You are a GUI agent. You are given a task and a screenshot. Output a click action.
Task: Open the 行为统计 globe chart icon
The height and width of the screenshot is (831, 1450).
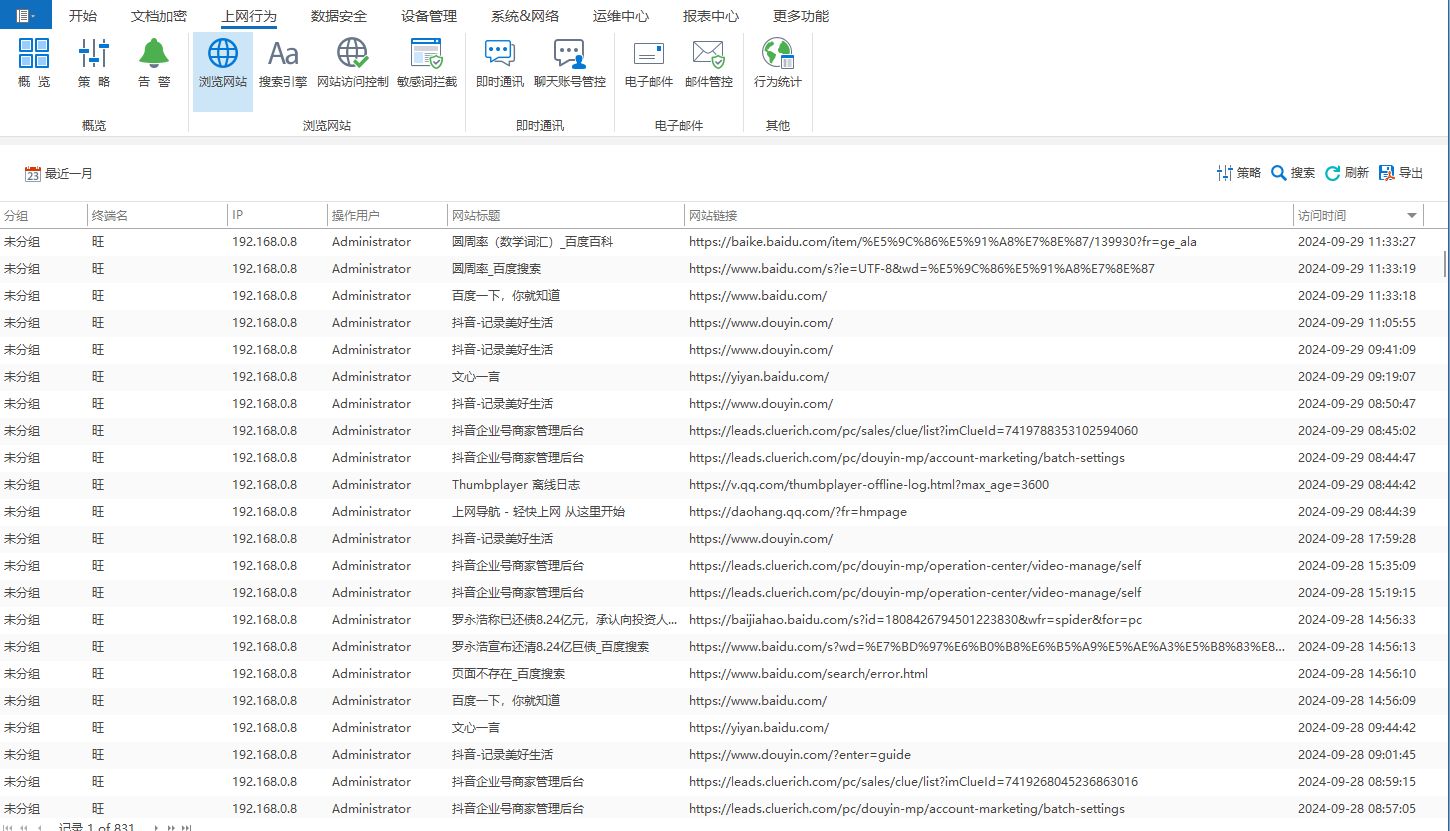point(777,62)
